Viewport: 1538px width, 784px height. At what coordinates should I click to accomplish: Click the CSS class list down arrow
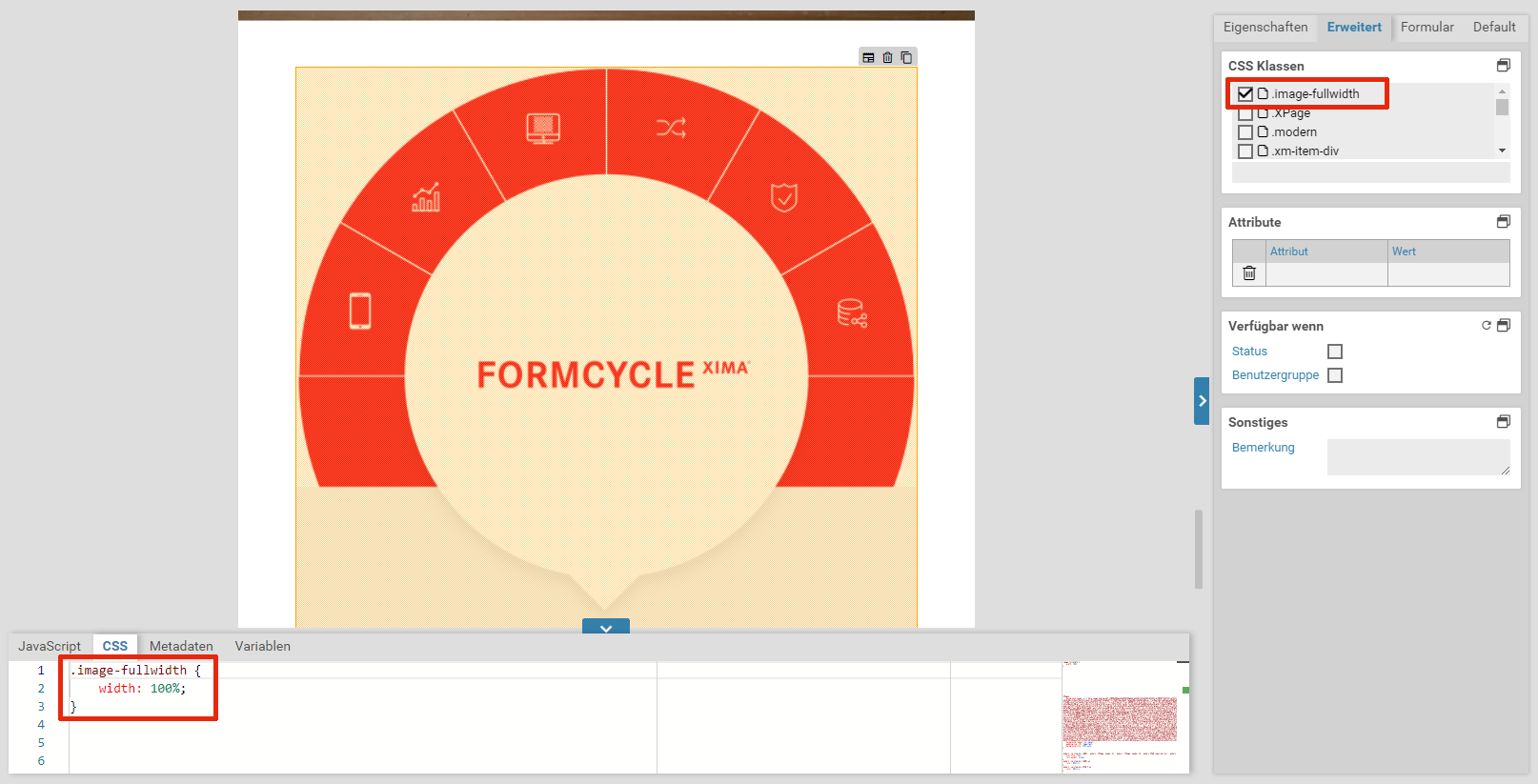coord(1503,151)
